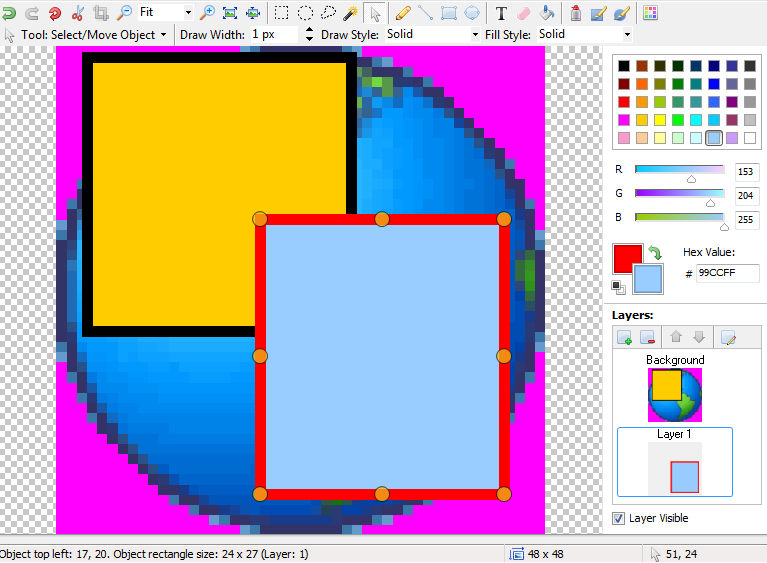Select the rectangular selection tool

coord(281,13)
